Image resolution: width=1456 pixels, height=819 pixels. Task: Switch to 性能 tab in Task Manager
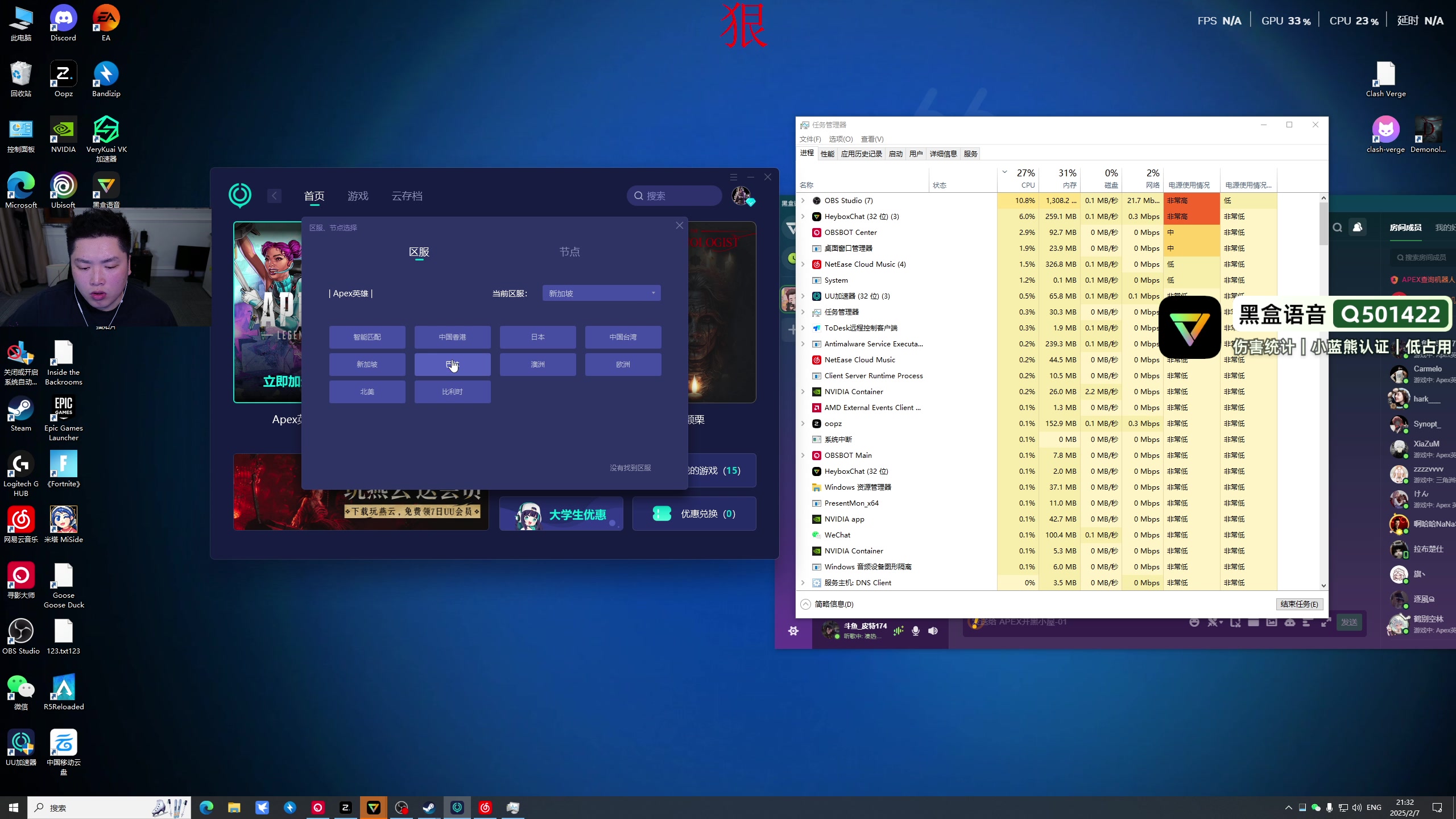[x=828, y=154]
